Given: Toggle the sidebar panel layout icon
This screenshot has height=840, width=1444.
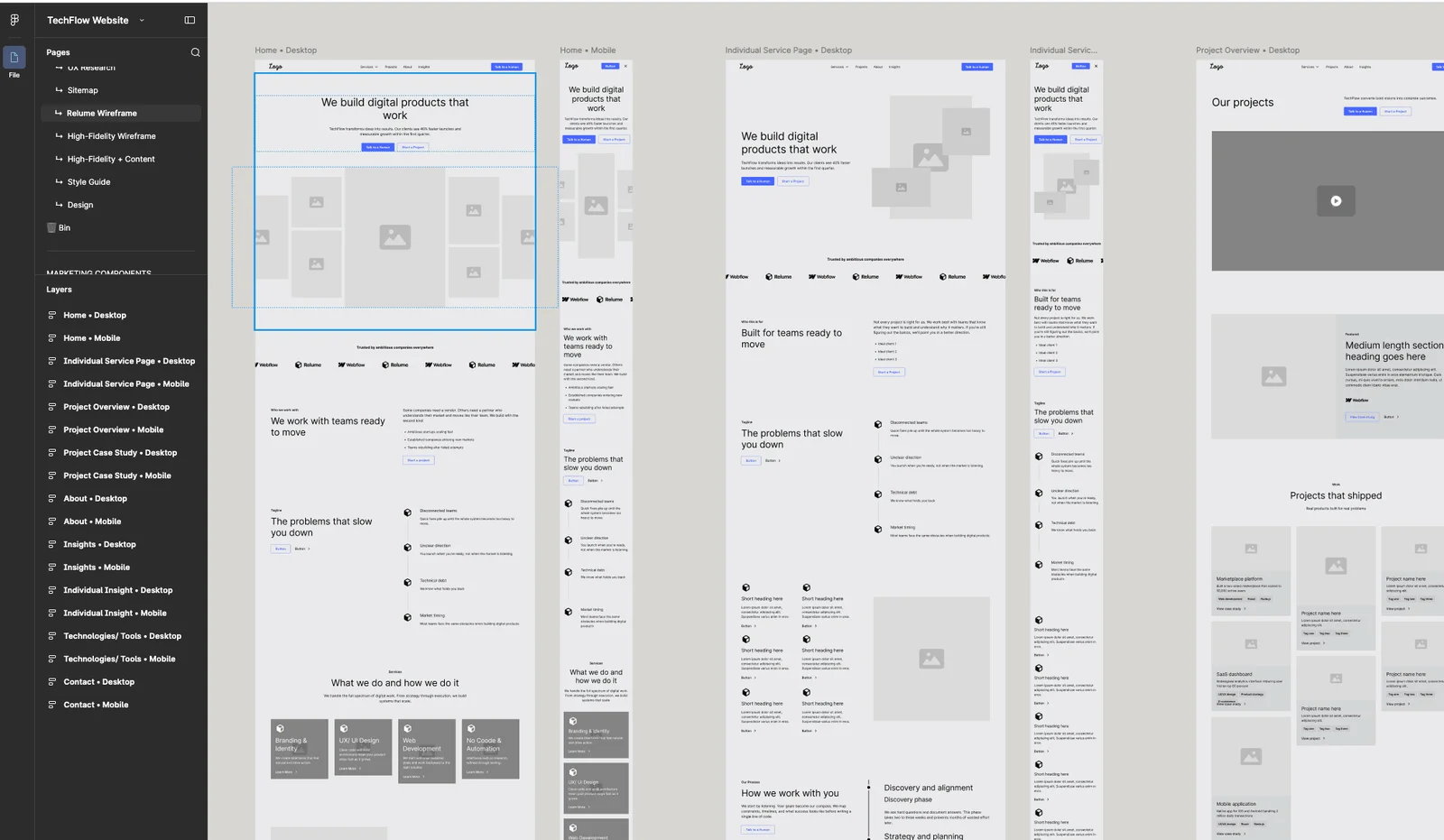Looking at the screenshot, I should tap(190, 20).
